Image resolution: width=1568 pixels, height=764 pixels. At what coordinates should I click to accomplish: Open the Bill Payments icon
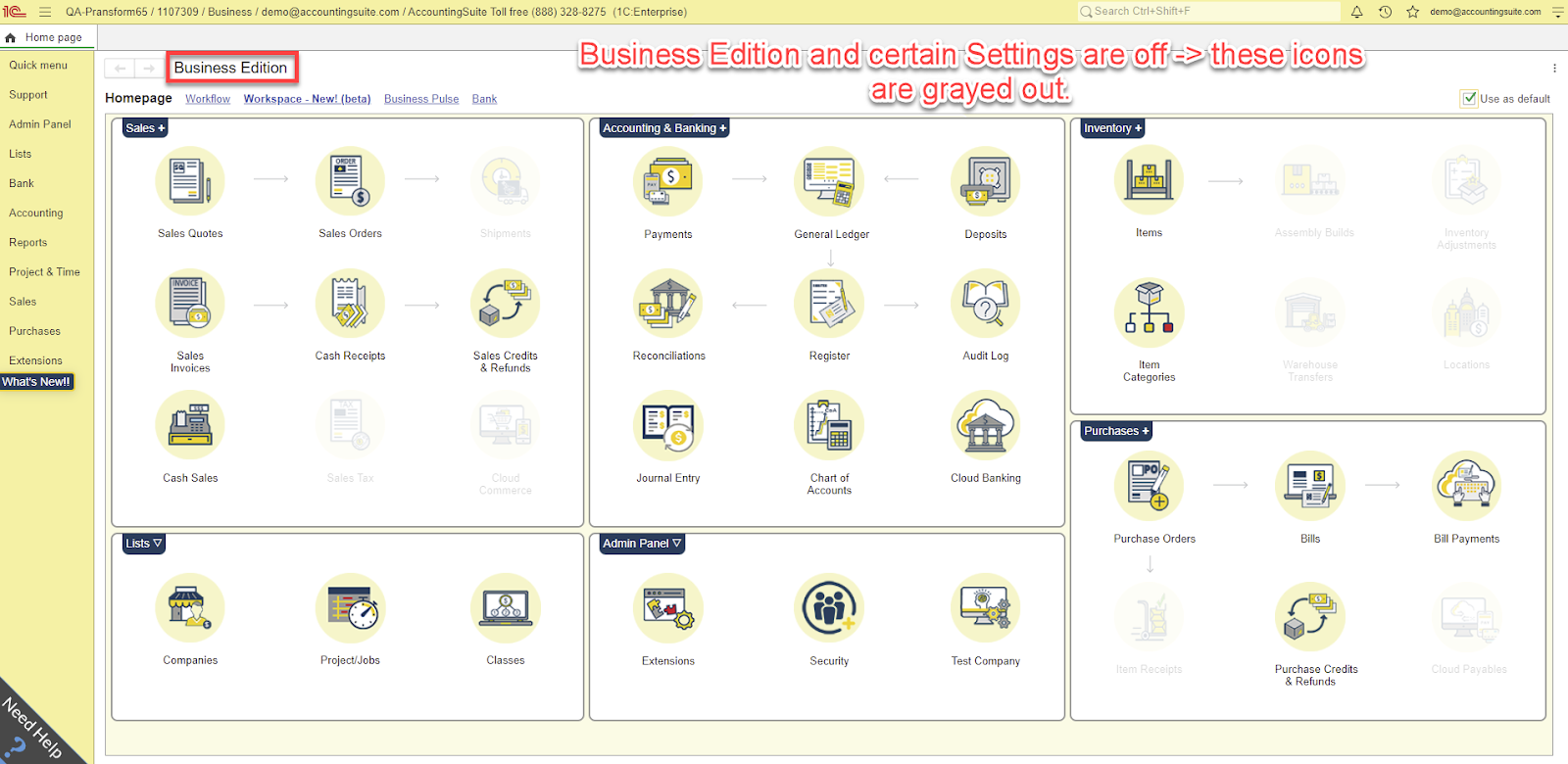pyautogui.click(x=1466, y=486)
